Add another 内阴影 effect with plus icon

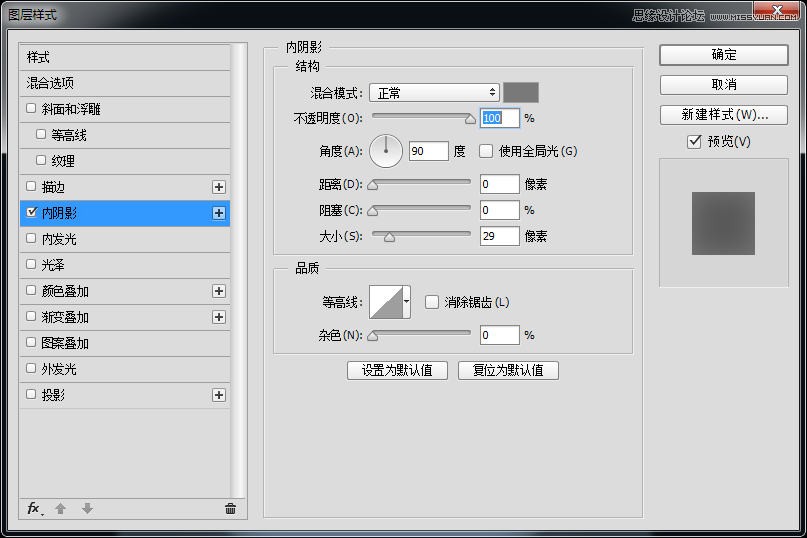(x=219, y=213)
